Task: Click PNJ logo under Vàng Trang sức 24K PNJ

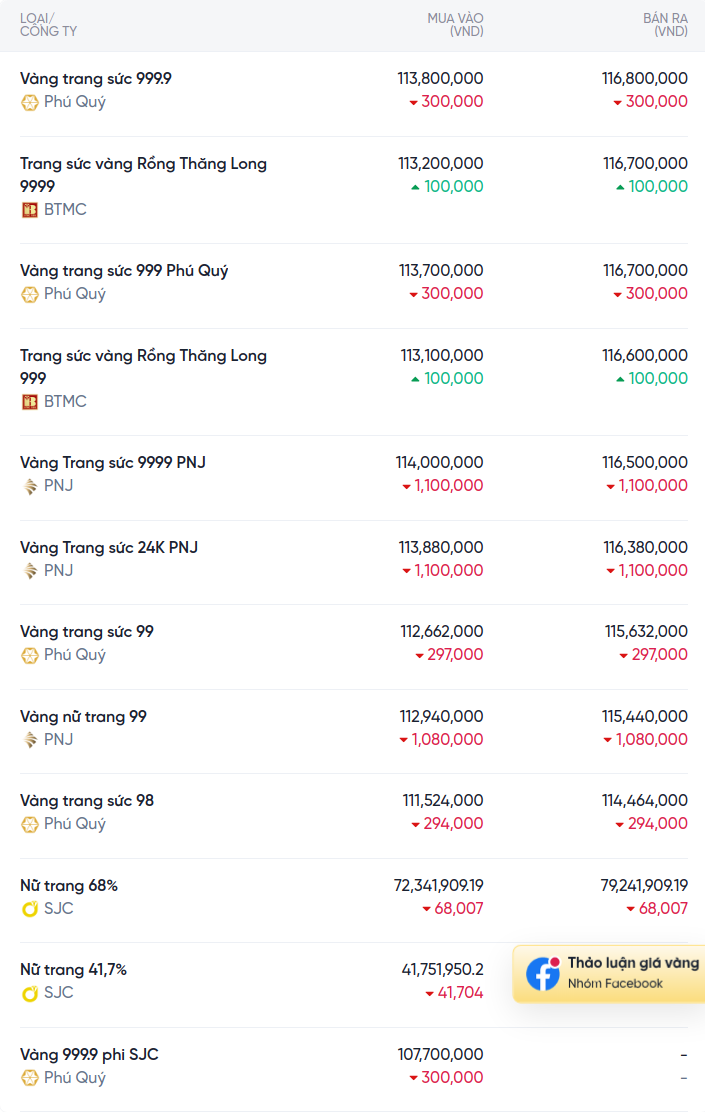Action: (30, 571)
